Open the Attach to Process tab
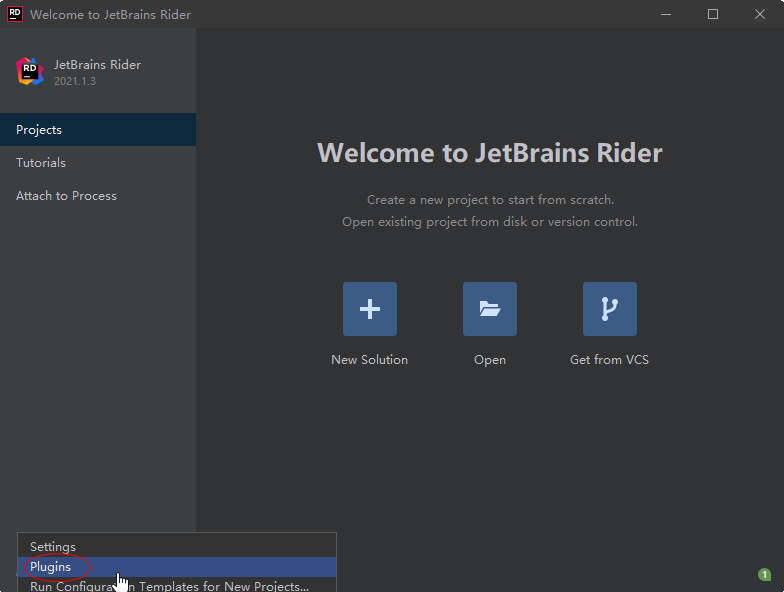The height and width of the screenshot is (592, 784). pyautogui.click(x=98, y=196)
